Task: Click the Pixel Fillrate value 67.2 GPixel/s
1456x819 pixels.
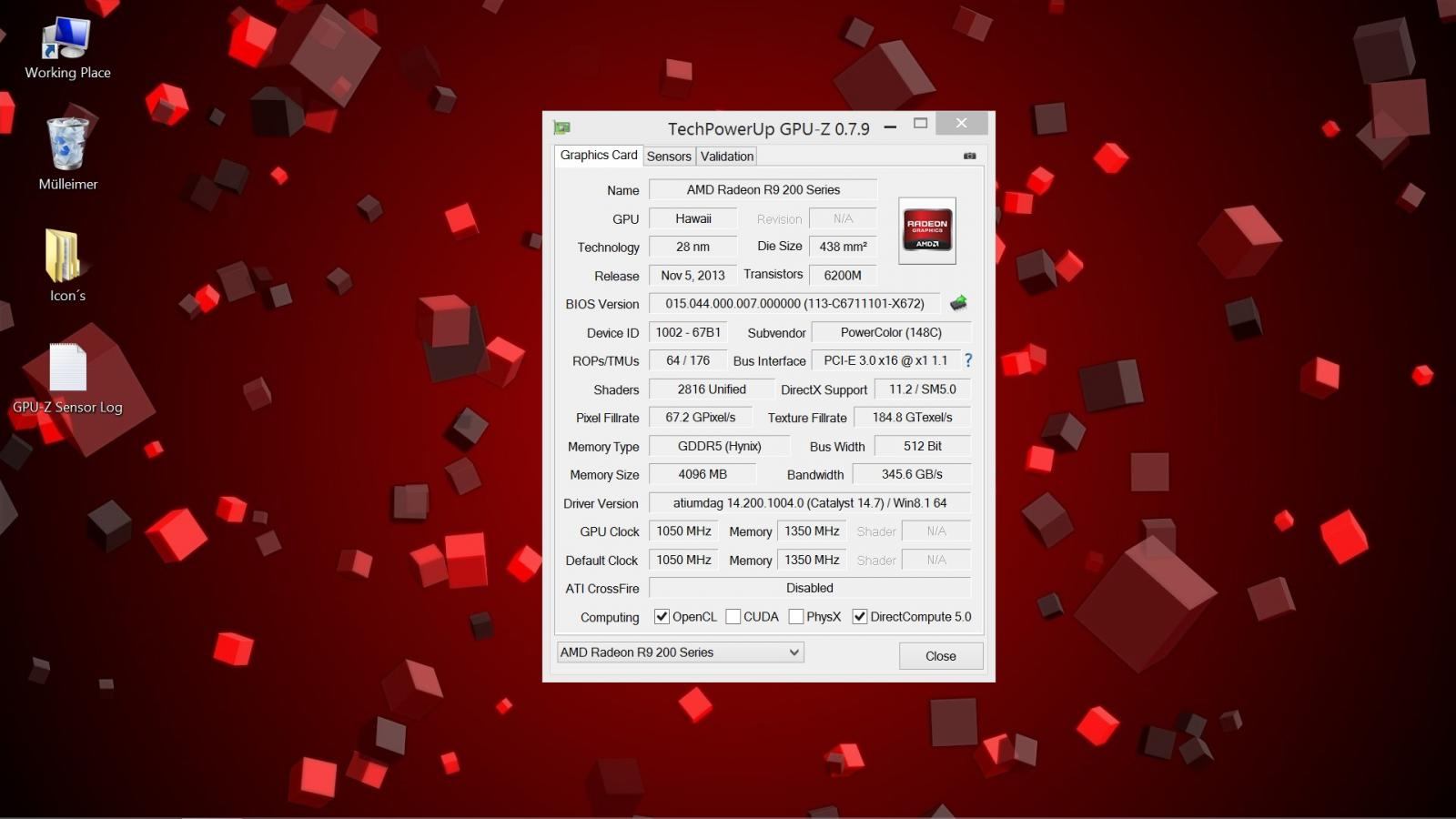Action: (700, 418)
